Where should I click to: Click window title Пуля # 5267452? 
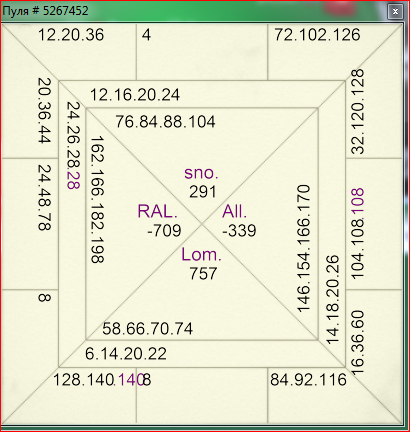[45, 11]
